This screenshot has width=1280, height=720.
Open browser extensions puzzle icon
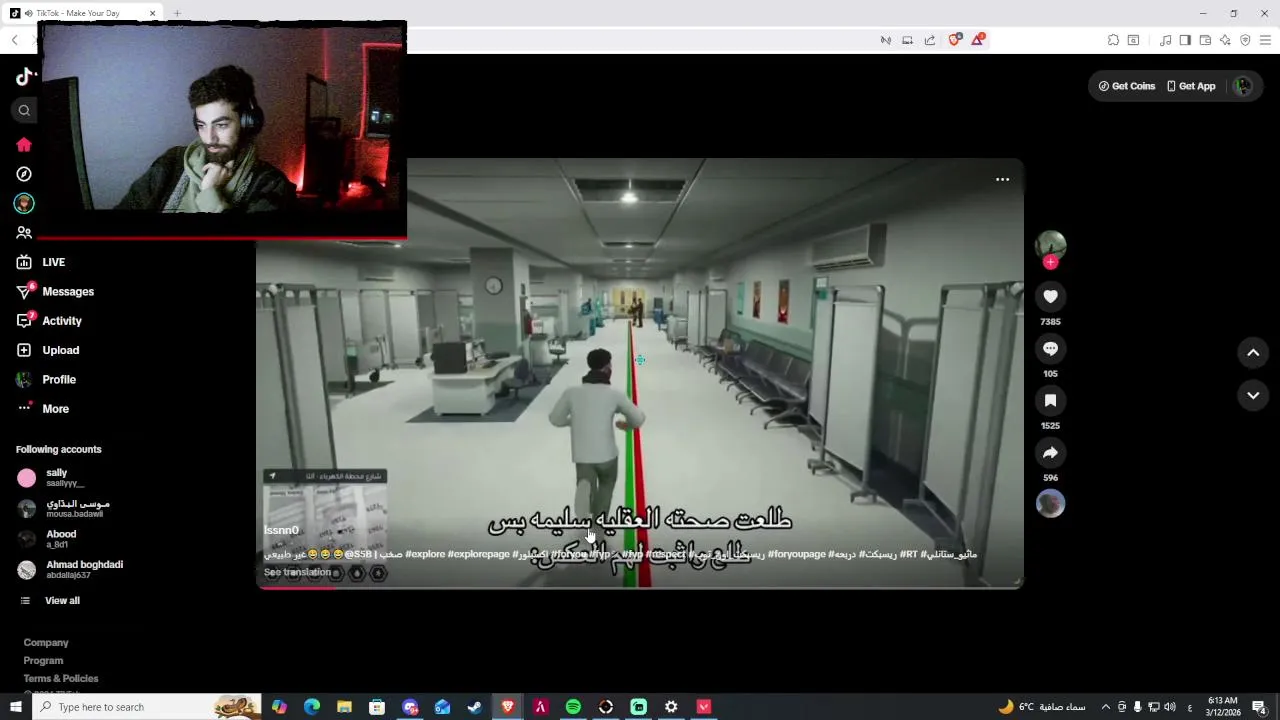1113,40
